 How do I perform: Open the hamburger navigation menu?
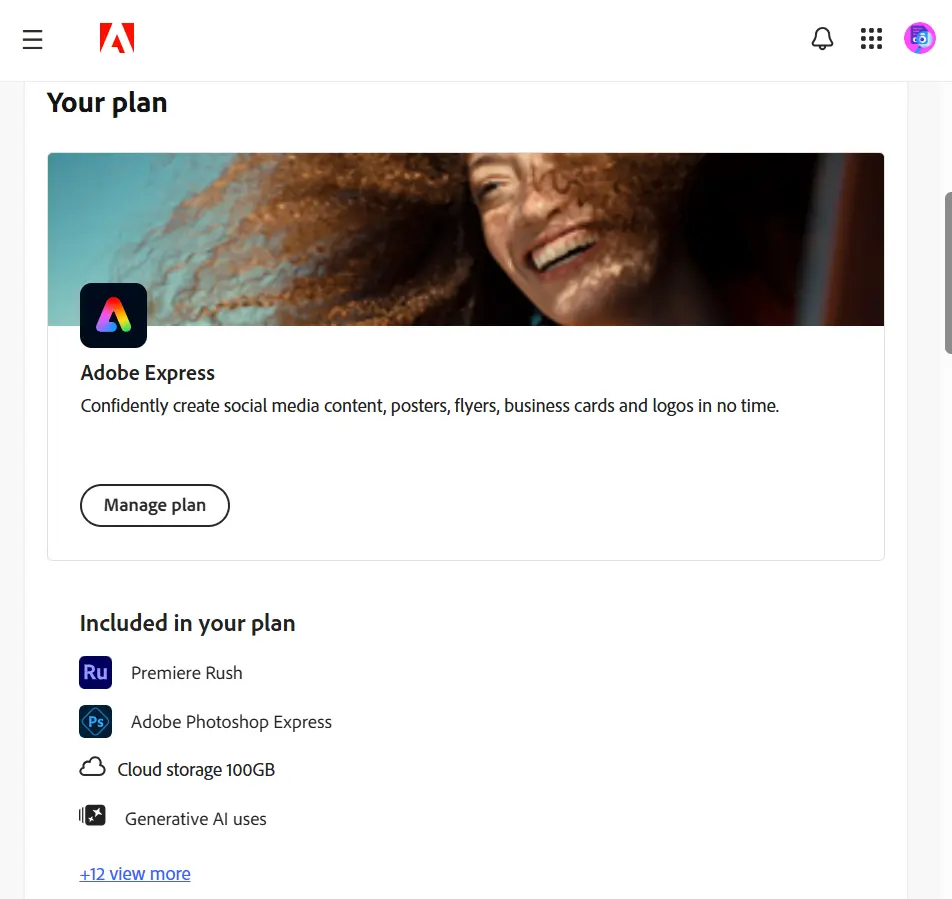[33, 39]
